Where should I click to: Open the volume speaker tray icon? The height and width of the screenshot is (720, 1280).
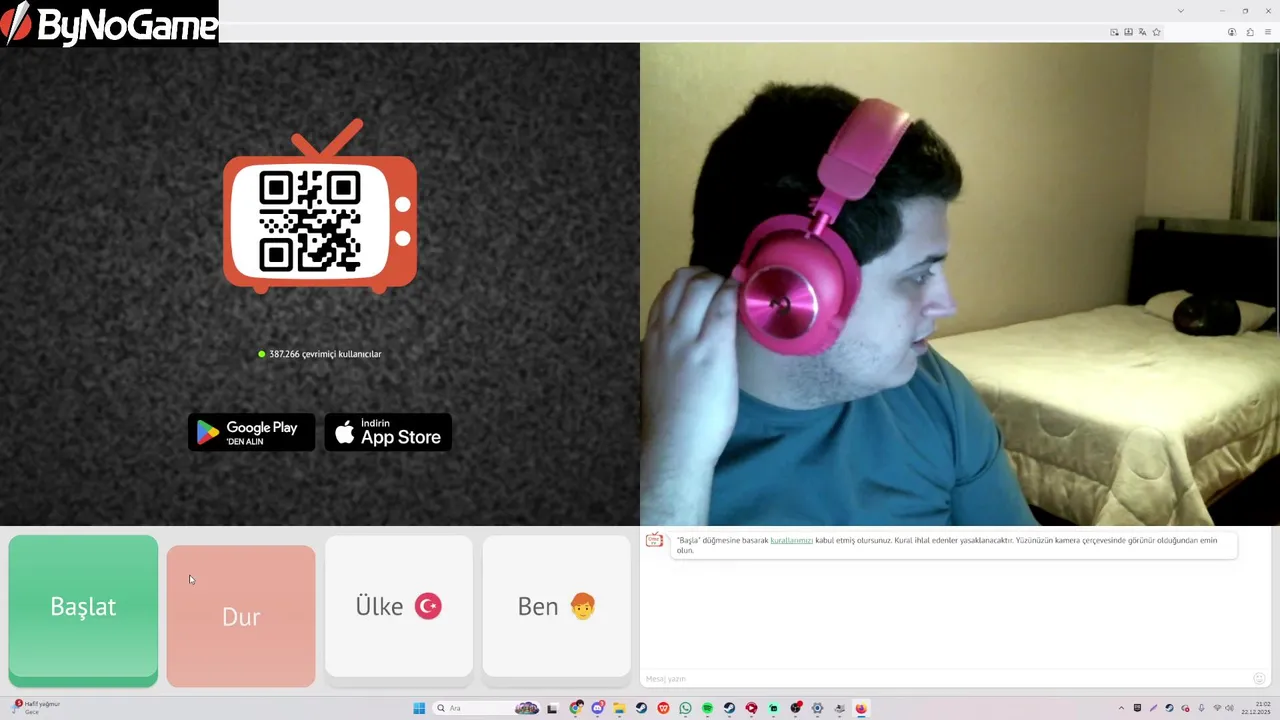[x=1229, y=708]
